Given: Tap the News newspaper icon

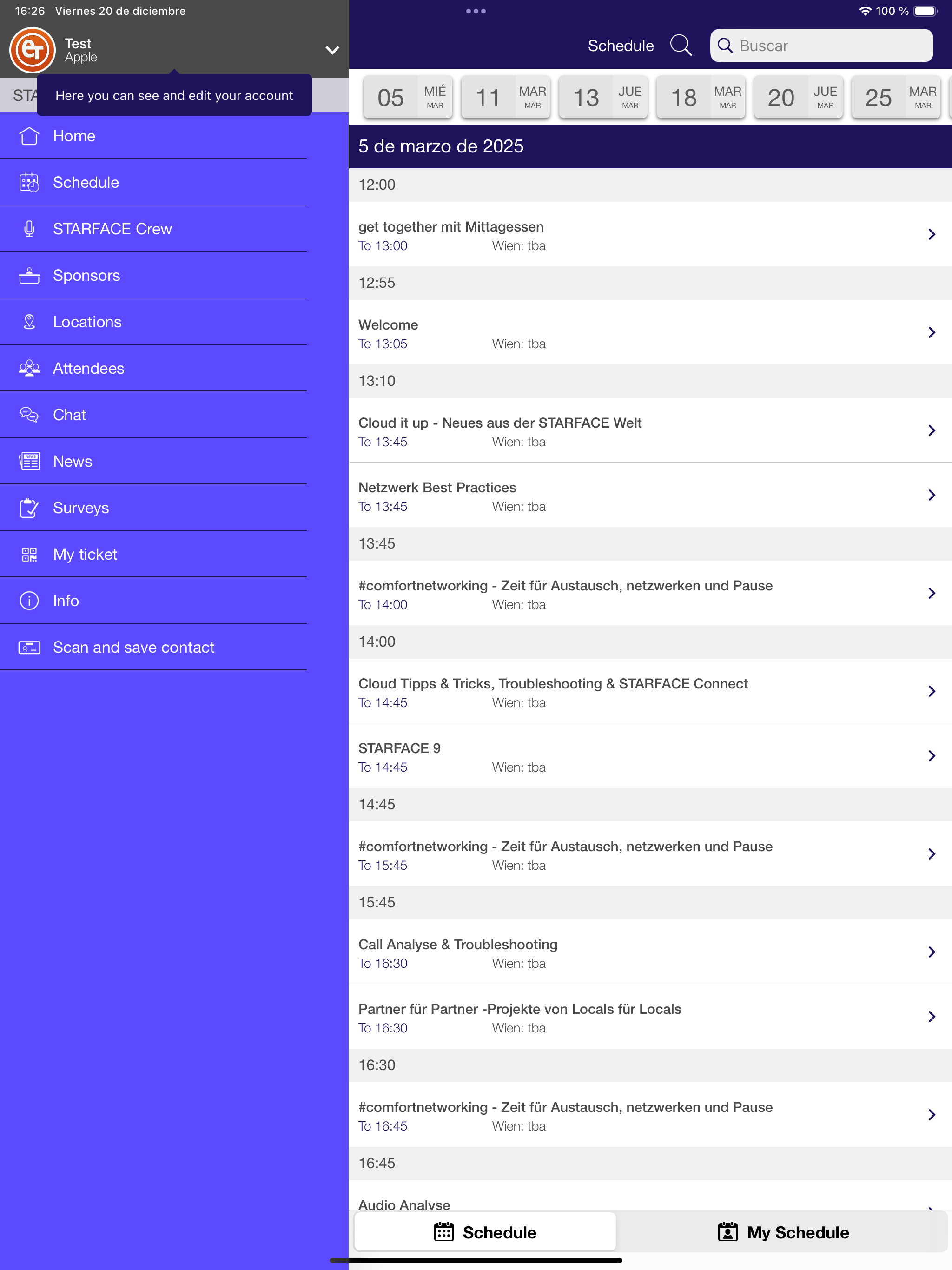Looking at the screenshot, I should (x=29, y=462).
